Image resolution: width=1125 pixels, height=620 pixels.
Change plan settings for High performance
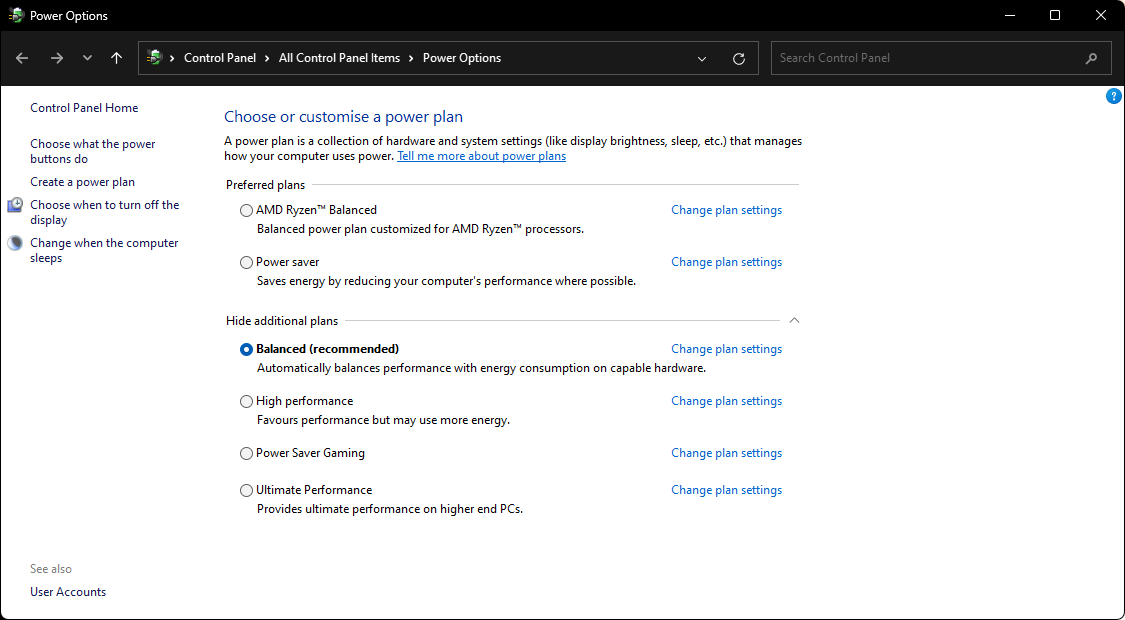click(726, 401)
